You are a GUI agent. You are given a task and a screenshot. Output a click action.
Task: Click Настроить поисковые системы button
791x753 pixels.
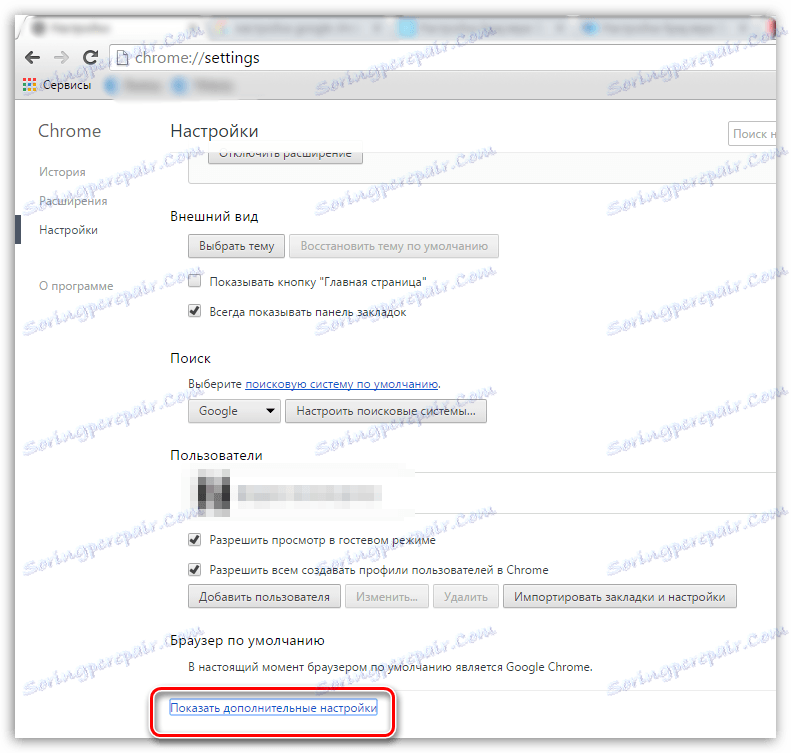[386, 411]
